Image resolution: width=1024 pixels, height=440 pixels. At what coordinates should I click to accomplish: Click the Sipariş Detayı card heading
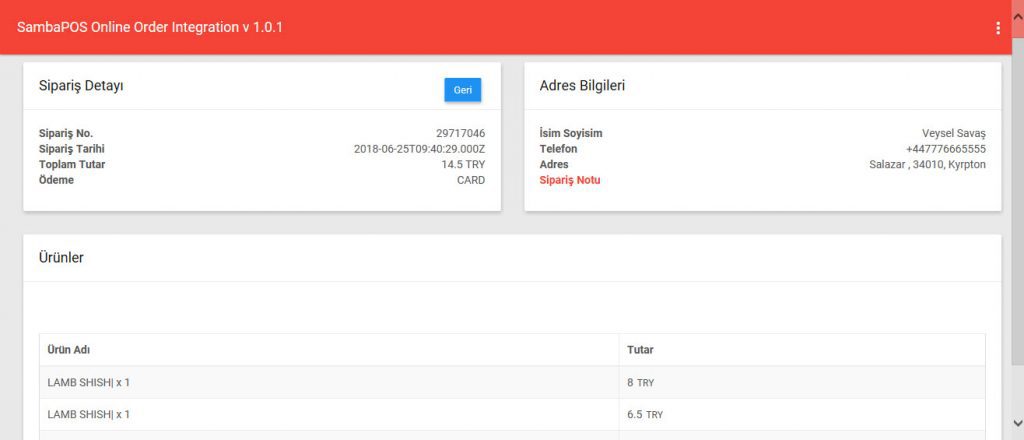pyautogui.click(x=81, y=86)
